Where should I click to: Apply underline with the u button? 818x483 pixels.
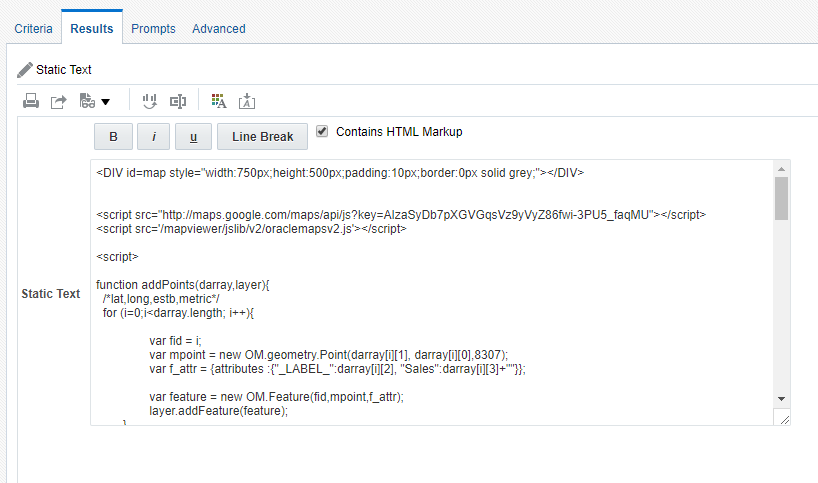(193, 137)
